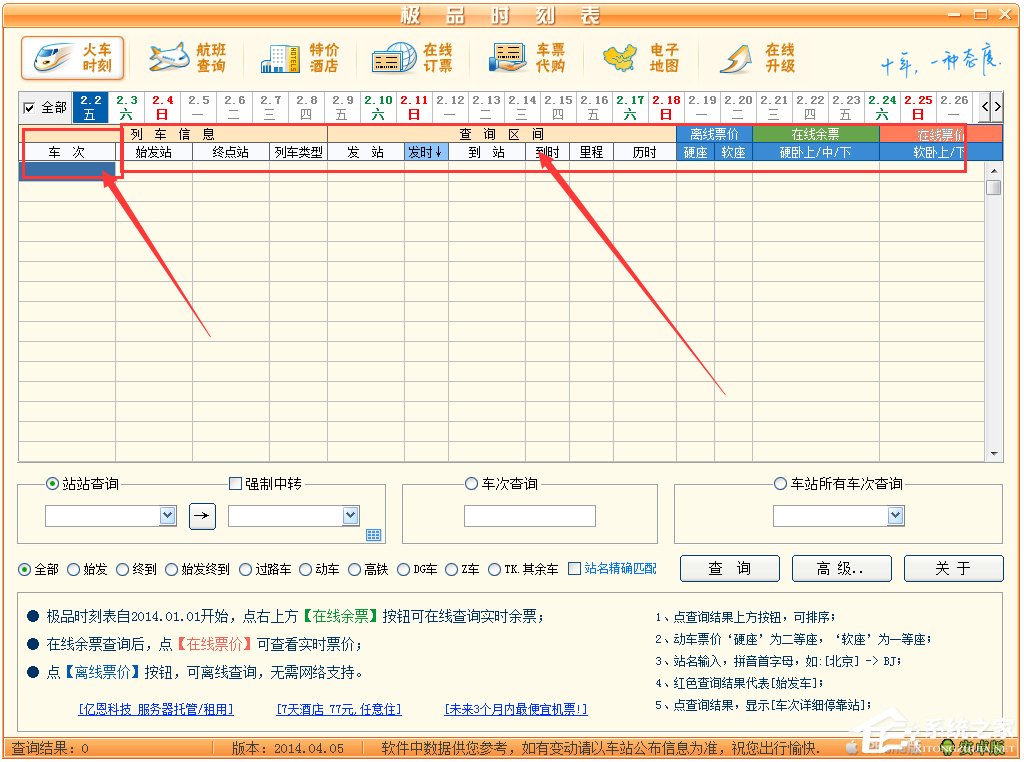Sort results by the 终点站 column
Image resolution: width=1024 pixels, height=762 pixels.
pyautogui.click(x=231, y=152)
